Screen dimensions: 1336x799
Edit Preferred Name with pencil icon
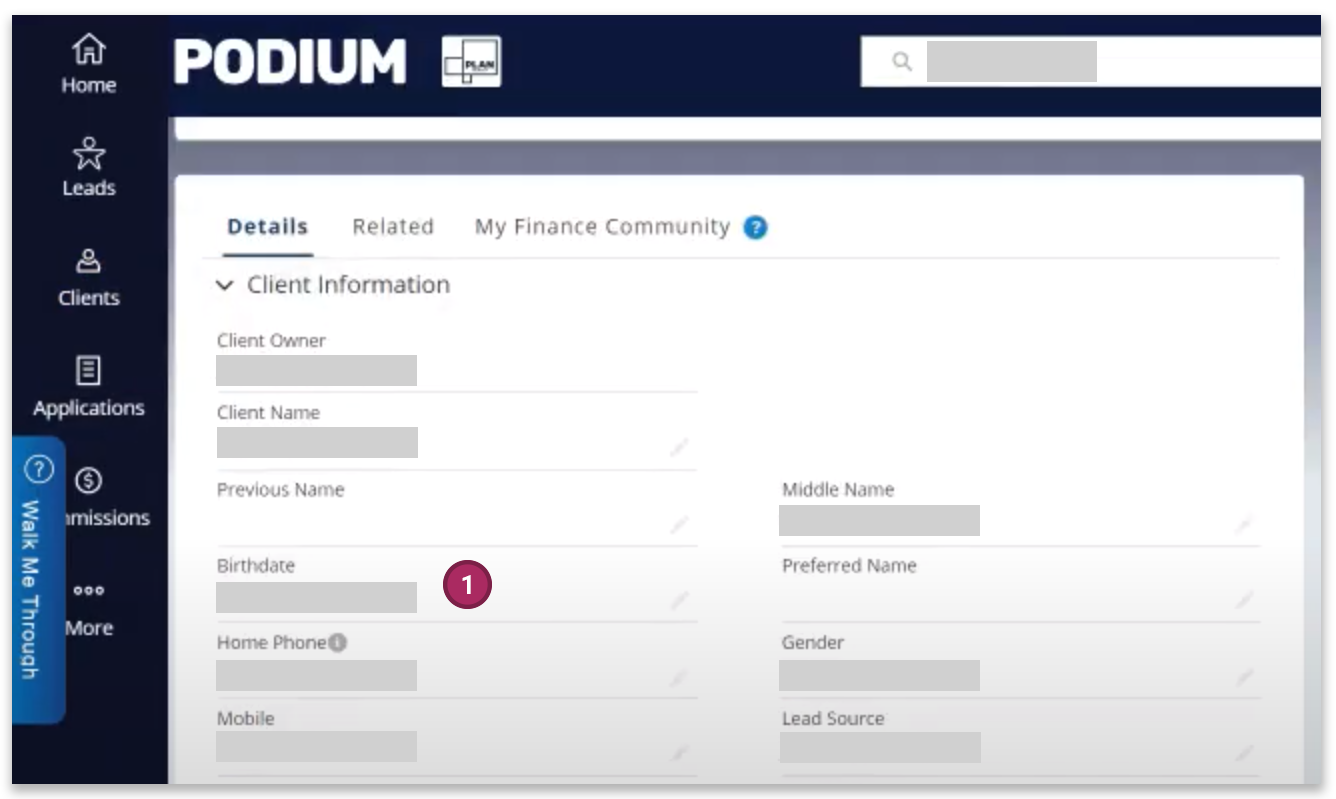pyautogui.click(x=1243, y=600)
